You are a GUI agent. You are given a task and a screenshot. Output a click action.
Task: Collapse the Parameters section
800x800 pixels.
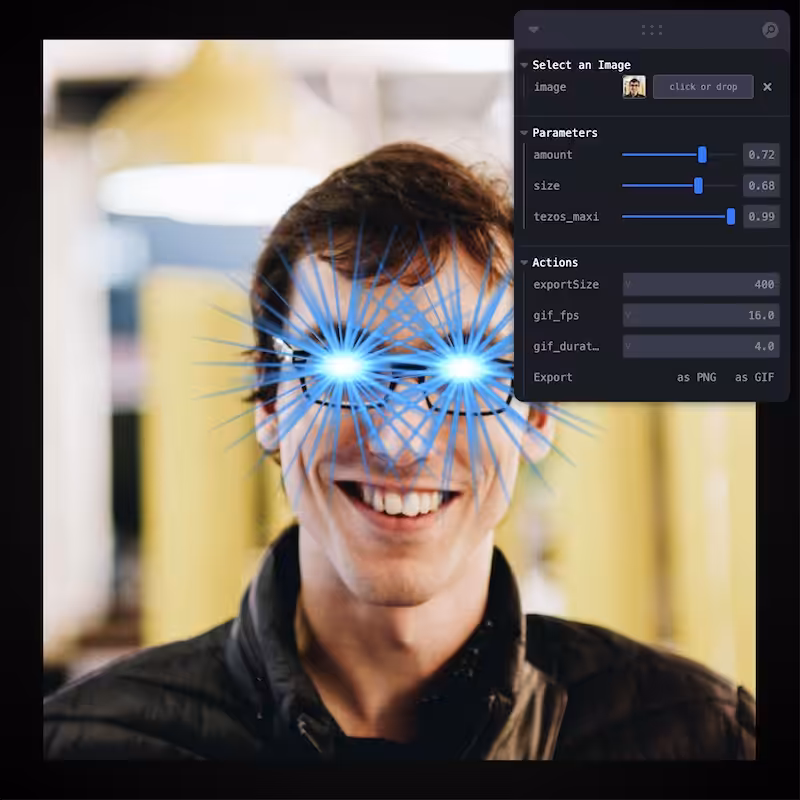coord(524,133)
